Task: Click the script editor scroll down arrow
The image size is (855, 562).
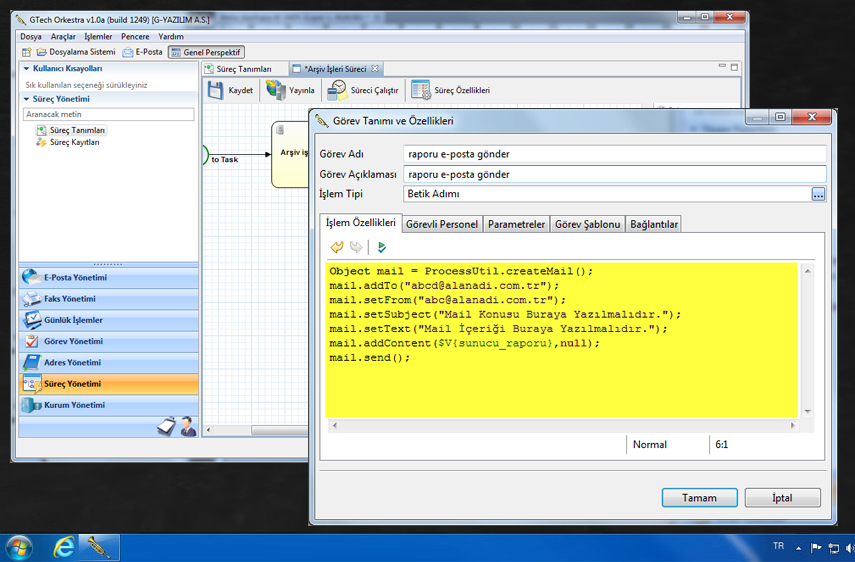Action: 808,412
